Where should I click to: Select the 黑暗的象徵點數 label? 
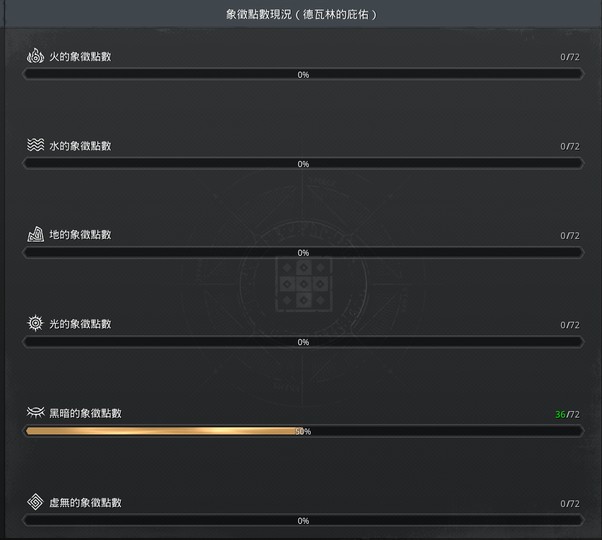[x=85, y=413]
